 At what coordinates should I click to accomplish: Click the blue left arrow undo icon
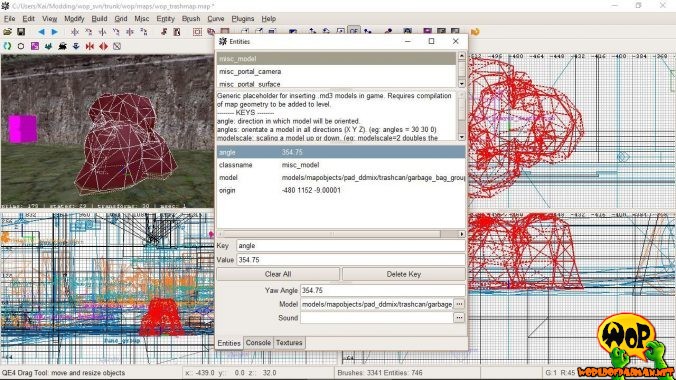coord(41,32)
